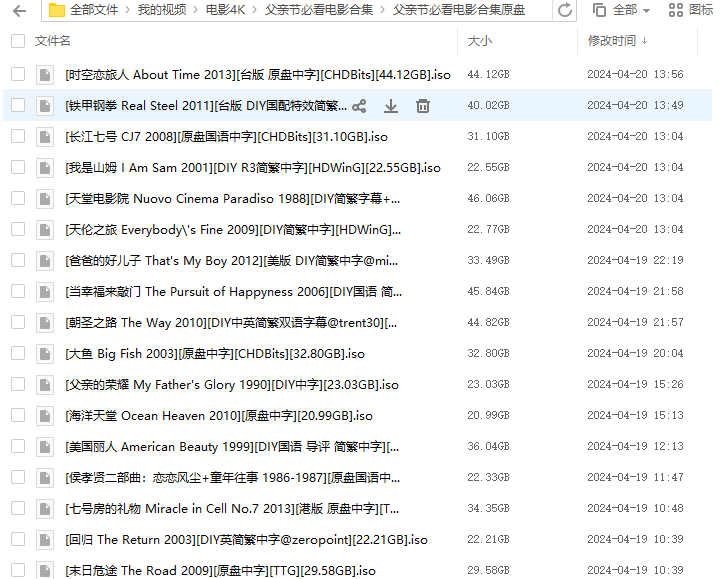
Task: Sort by 文件名 column header
Action: (52, 41)
